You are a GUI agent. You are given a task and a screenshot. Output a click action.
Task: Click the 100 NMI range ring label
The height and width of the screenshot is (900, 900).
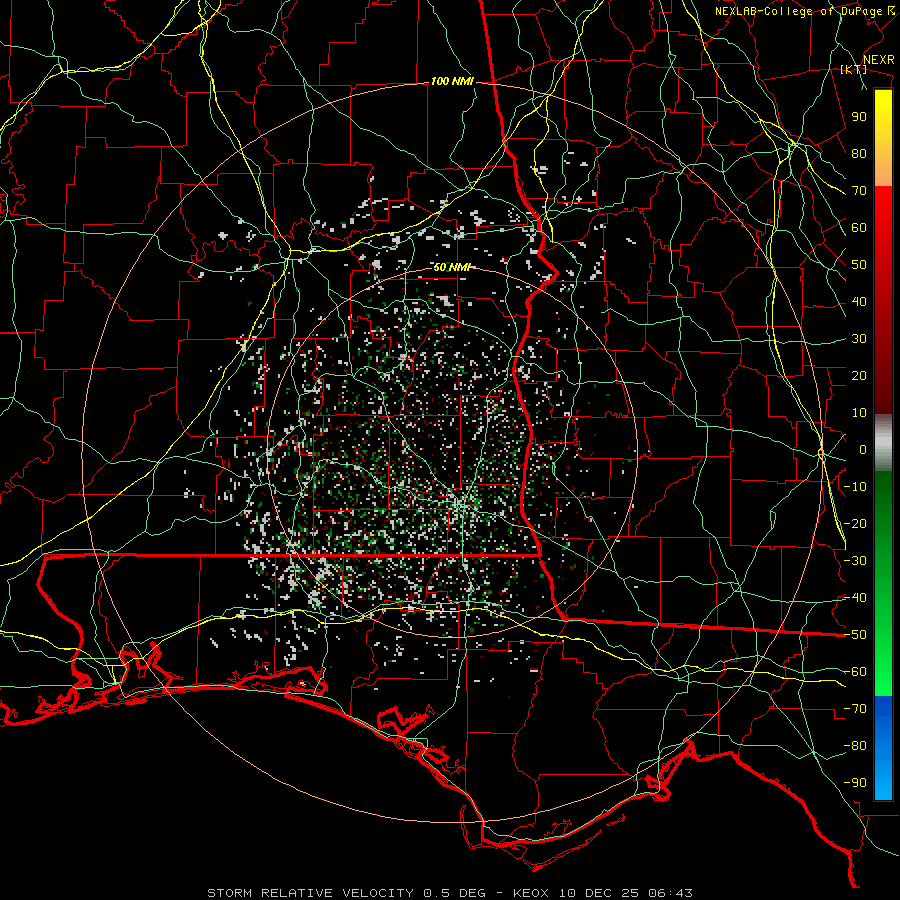[x=452, y=82]
